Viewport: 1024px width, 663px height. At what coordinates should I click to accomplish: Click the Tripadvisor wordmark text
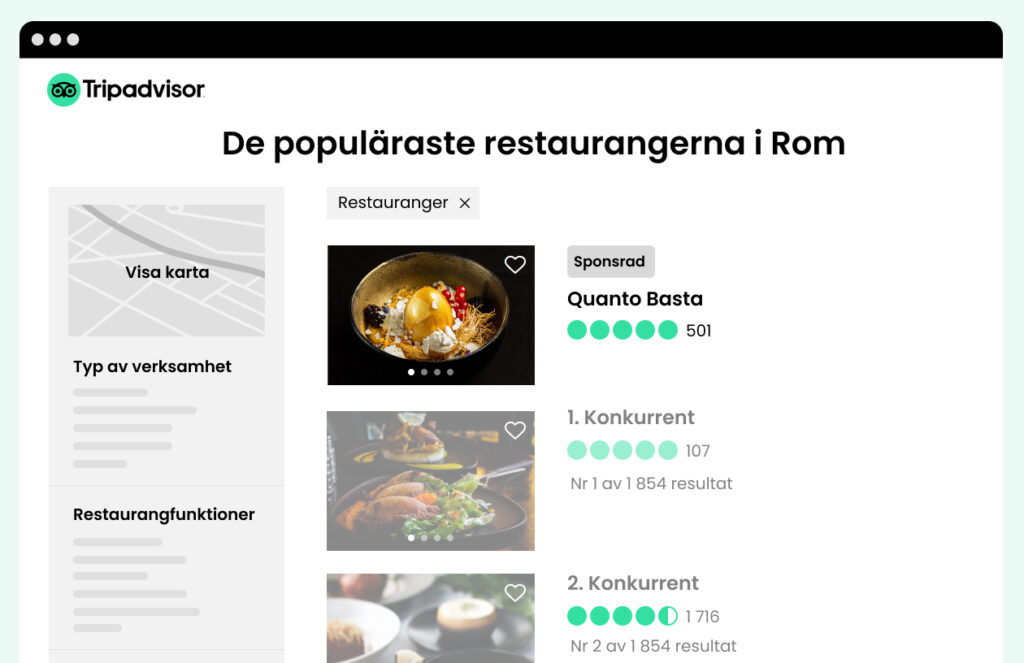click(x=144, y=89)
